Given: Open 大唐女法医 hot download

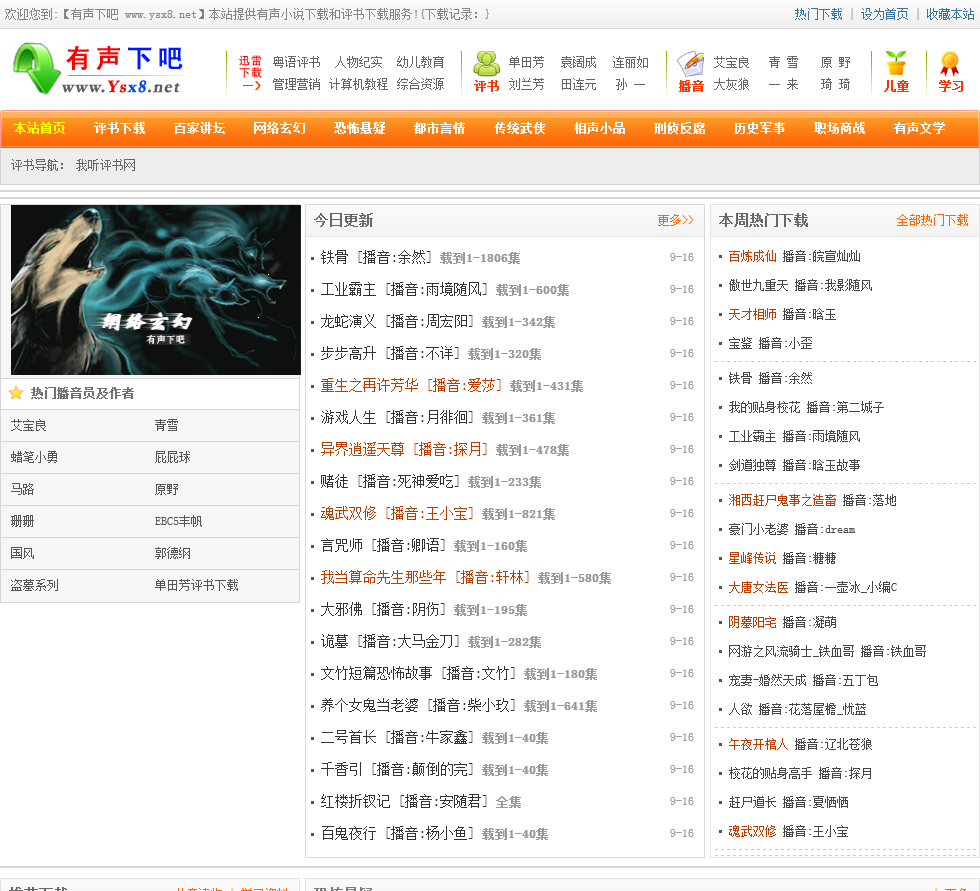Looking at the screenshot, I should 758,587.
